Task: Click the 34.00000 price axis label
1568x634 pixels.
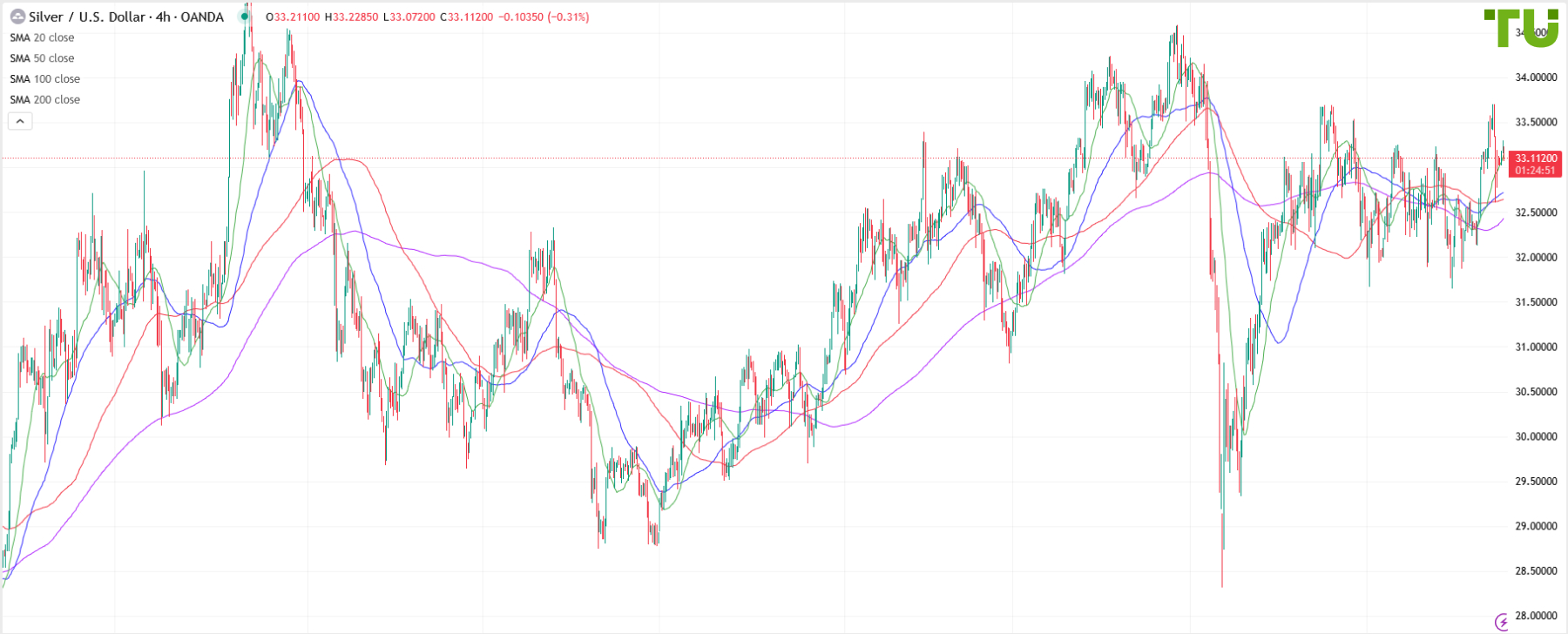Action: tap(1536, 78)
